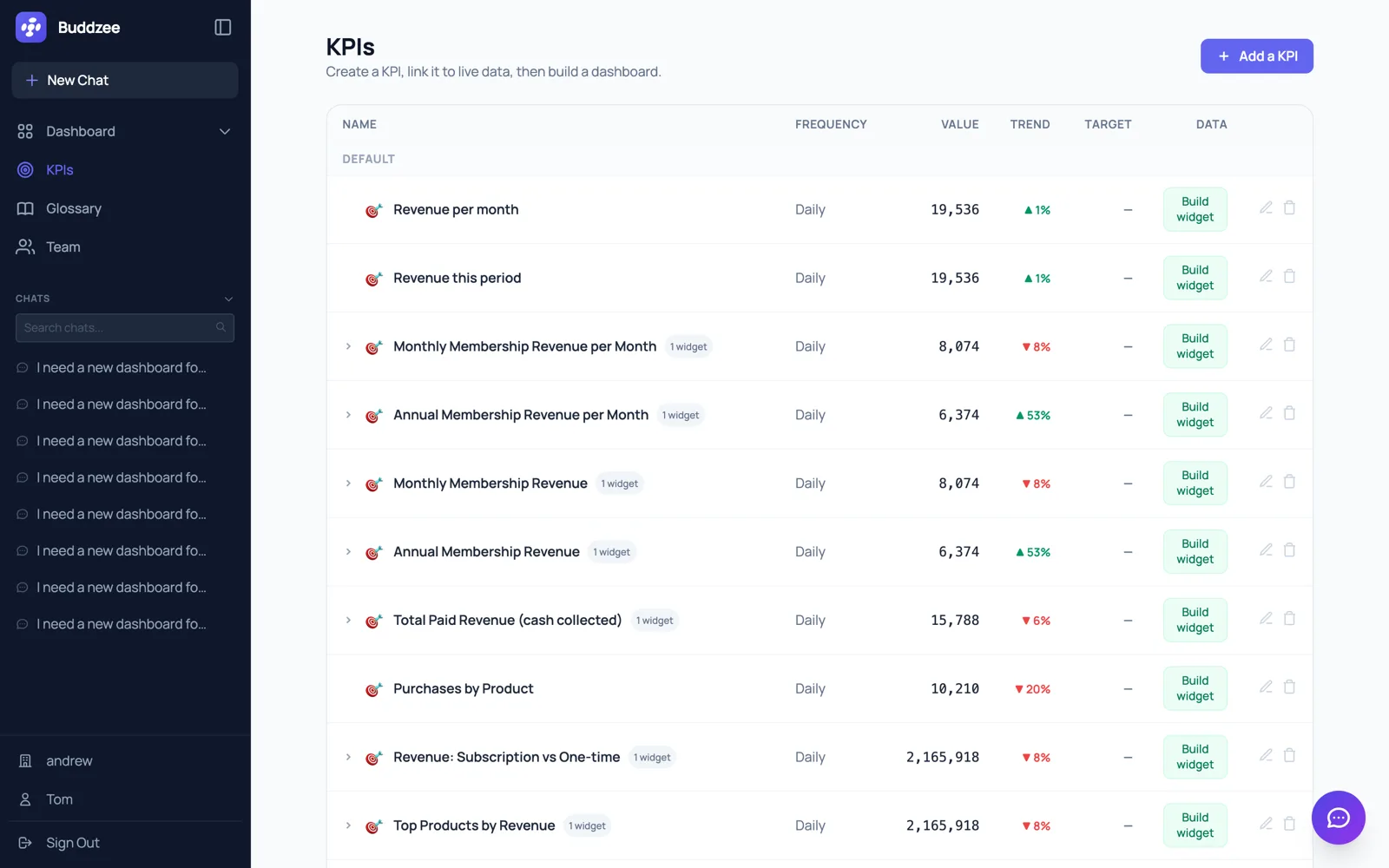Screen dimensions: 1389x868
Task: Open the andrew organization entry
Action: click(x=125, y=761)
